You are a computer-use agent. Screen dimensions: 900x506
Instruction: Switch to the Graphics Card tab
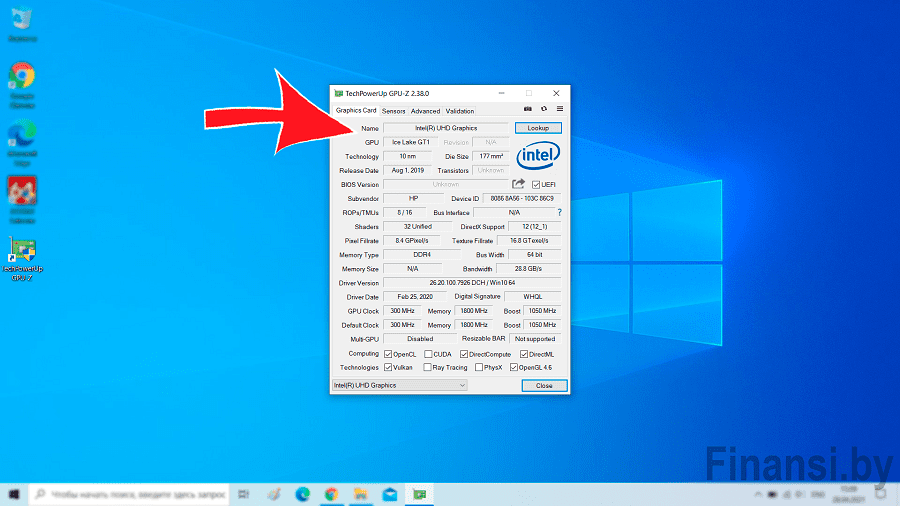356,110
